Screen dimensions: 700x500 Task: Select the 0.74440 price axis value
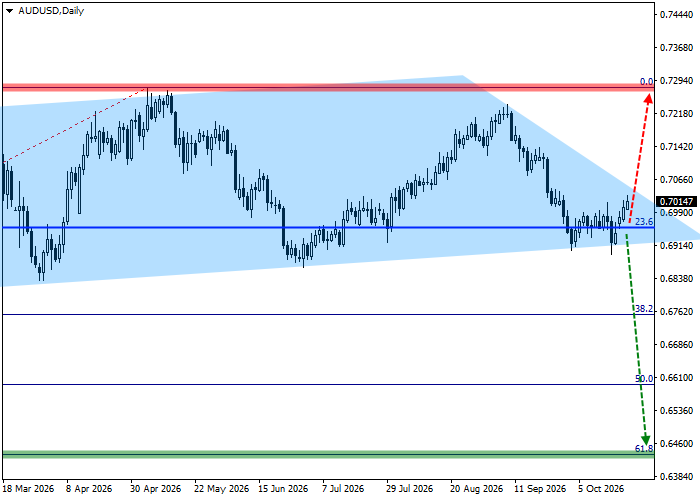point(677,15)
